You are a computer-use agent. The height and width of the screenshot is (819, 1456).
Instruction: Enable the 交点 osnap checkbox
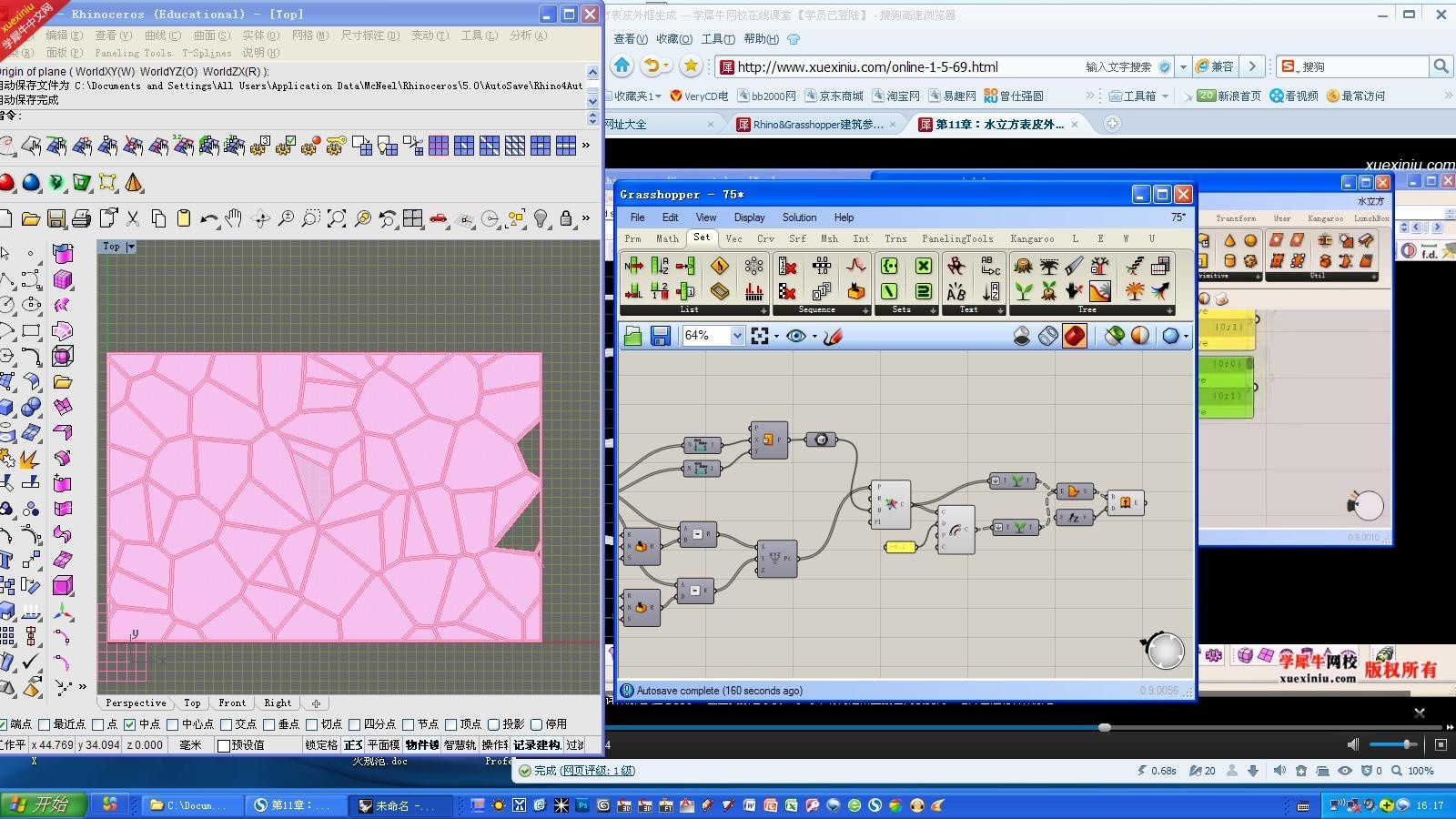coord(226,724)
